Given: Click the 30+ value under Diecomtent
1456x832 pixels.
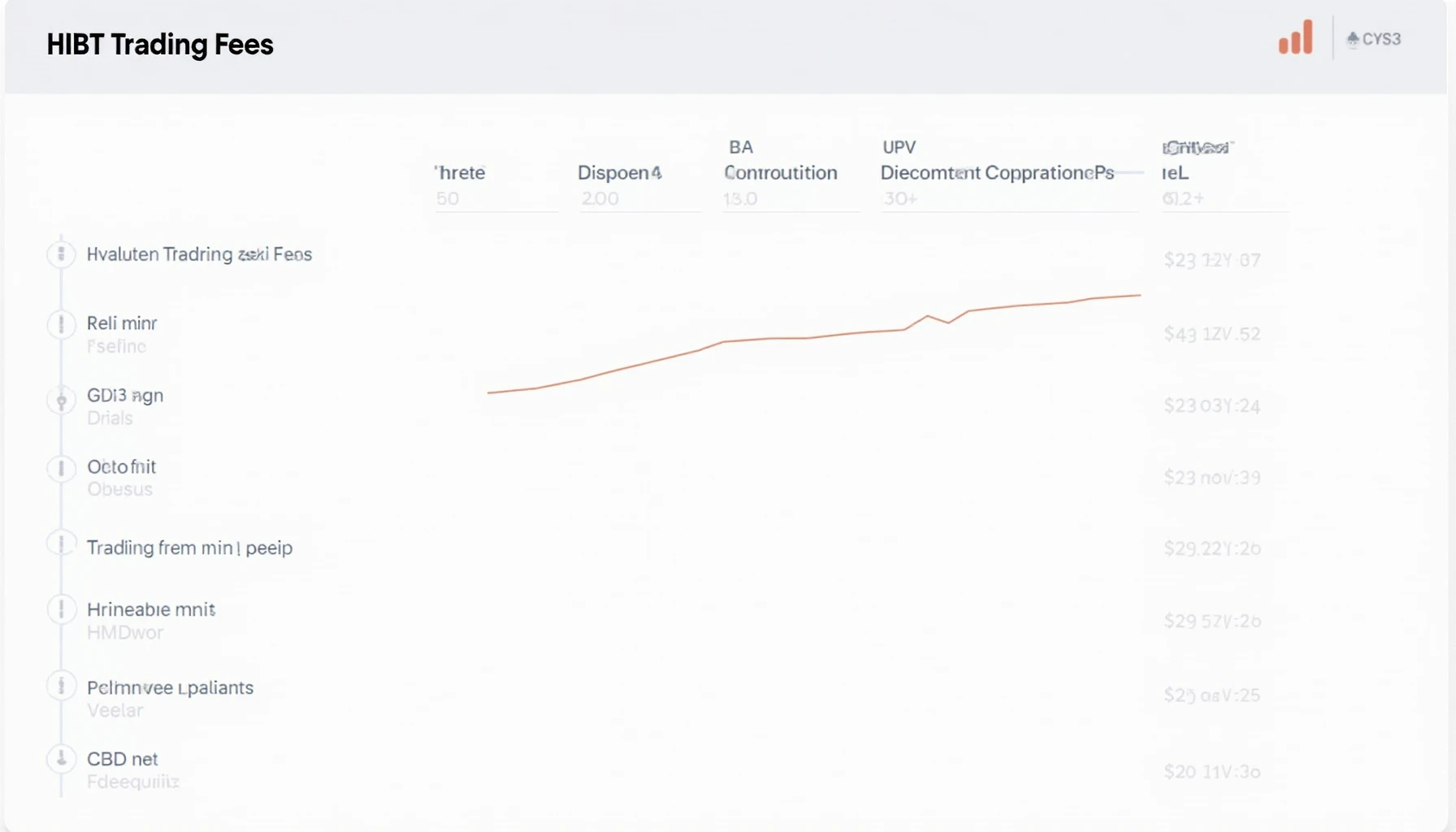Looking at the screenshot, I should pos(900,198).
